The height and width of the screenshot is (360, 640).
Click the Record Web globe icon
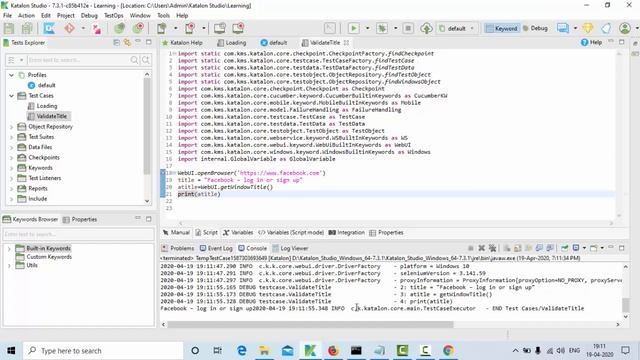(x=138, y=28)
